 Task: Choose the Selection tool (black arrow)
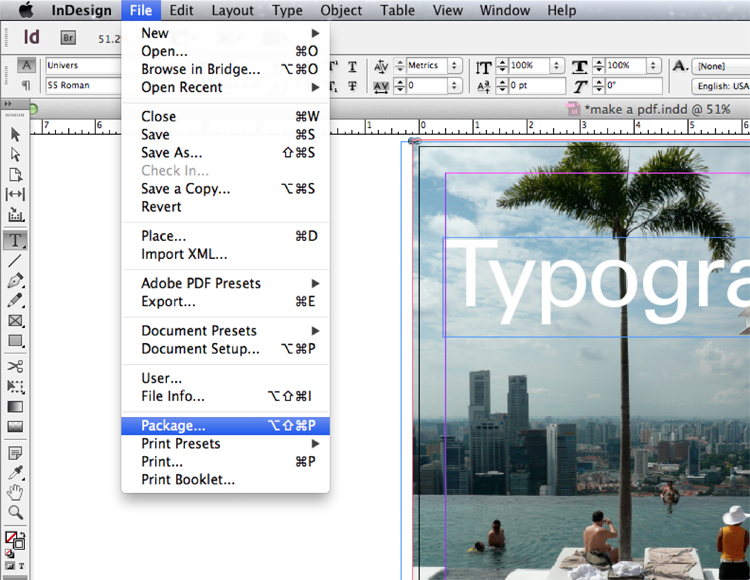click(x=15, y=134)
